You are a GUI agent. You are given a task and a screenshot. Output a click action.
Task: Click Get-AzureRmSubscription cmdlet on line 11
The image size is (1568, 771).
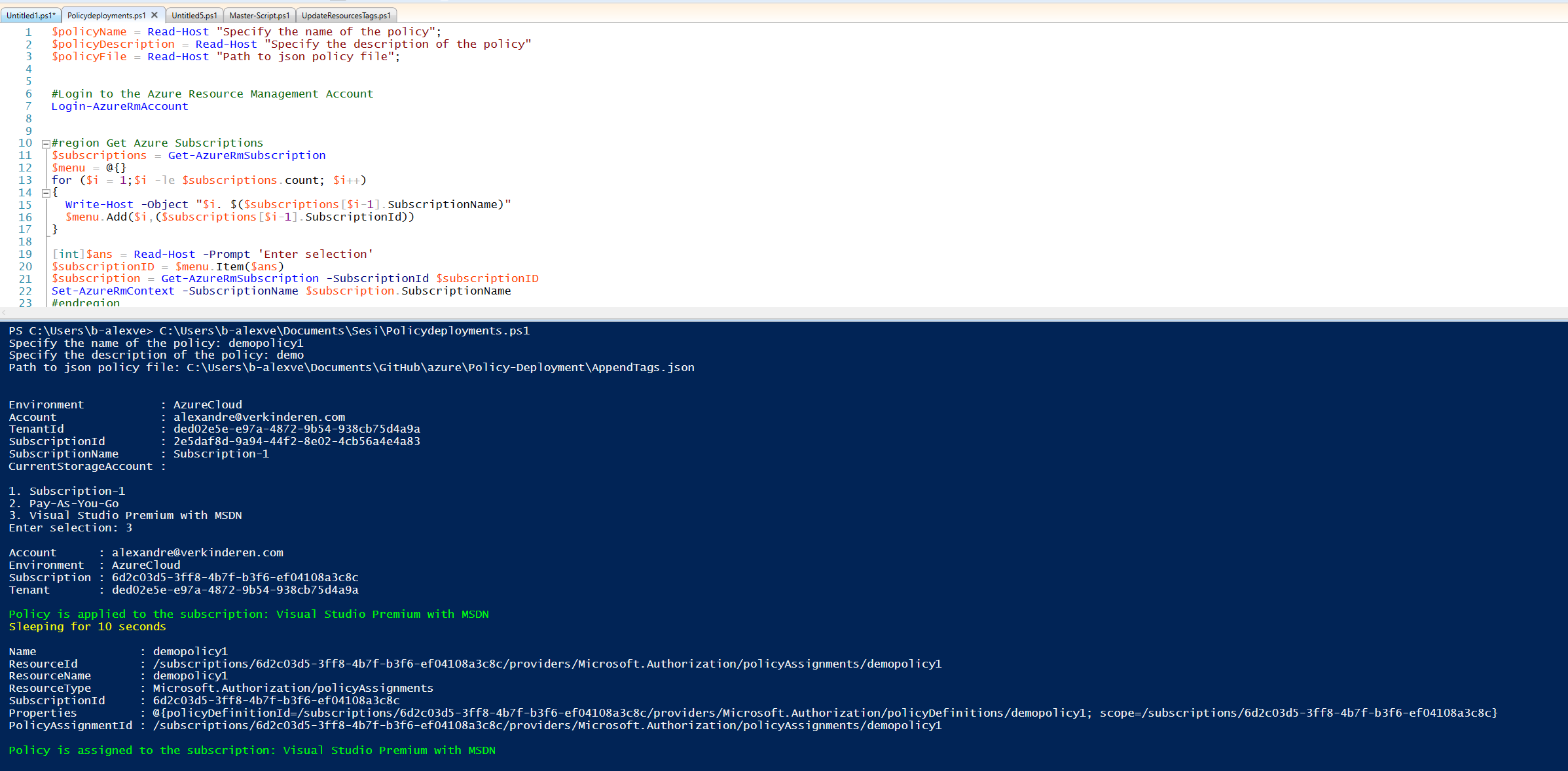tap(246, 156)
